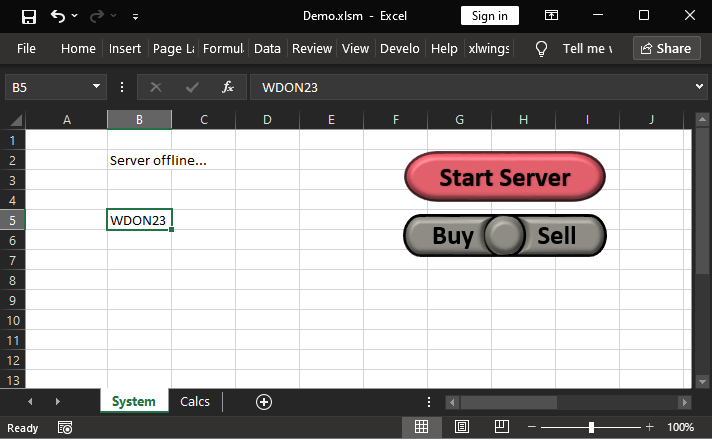Screen dimensions: 712x439
Task: Click the formula bar Cancel X icon
Action: tap(156, 87)
